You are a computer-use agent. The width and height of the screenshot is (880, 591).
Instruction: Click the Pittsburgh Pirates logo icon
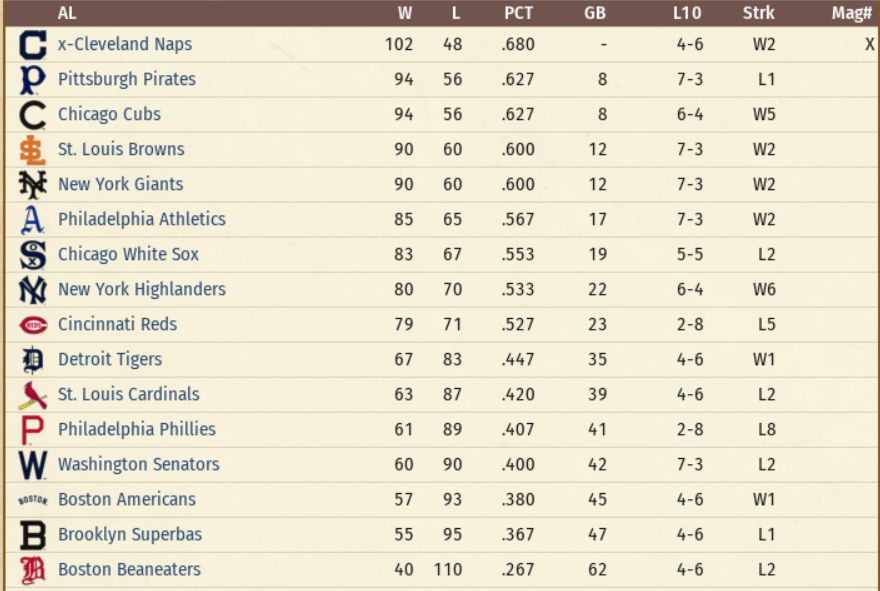pos(33,80)
